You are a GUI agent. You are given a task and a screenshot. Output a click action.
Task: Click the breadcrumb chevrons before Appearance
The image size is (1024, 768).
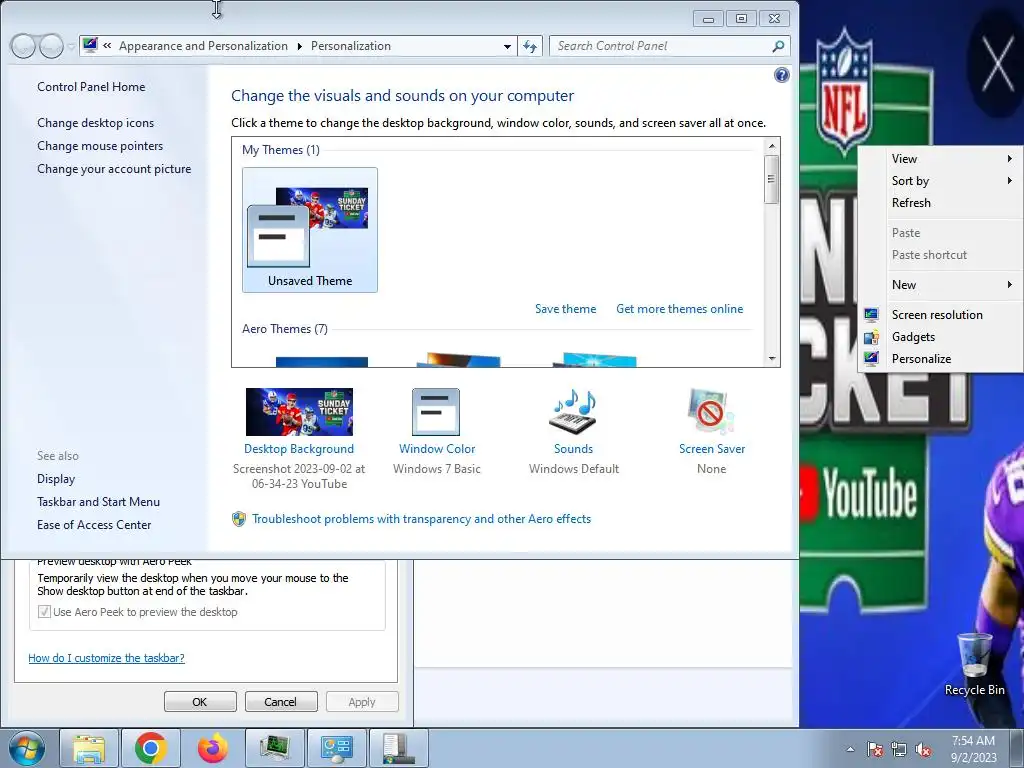pos(107,46)
